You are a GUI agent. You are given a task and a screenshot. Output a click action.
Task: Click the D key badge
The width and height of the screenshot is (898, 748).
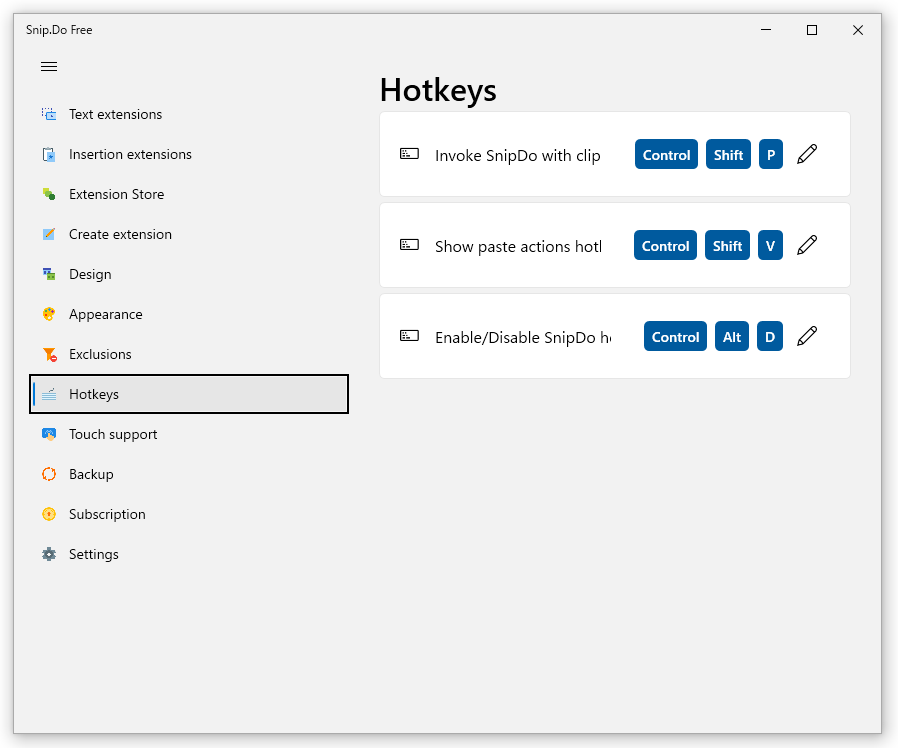click(770, 336)
